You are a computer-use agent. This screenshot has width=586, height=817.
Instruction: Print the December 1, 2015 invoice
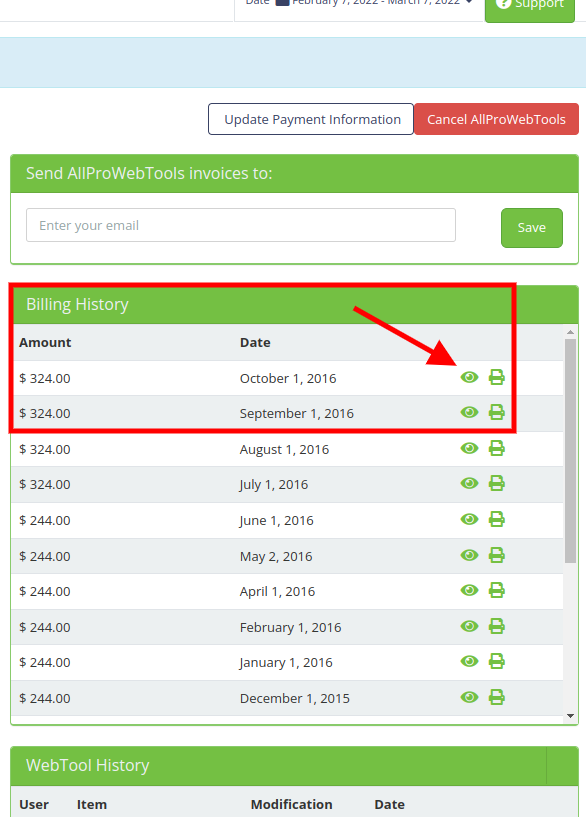pos(496,697)
